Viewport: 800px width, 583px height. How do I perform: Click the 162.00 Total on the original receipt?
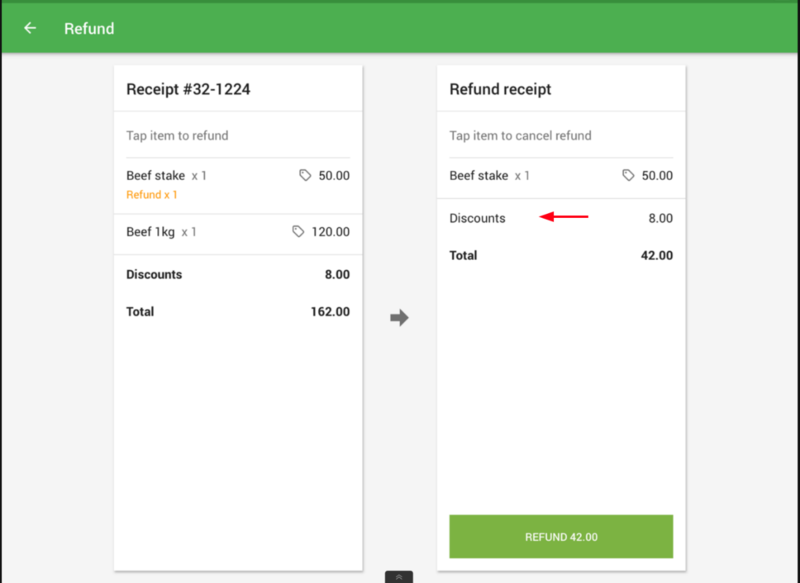pos(330,312)
